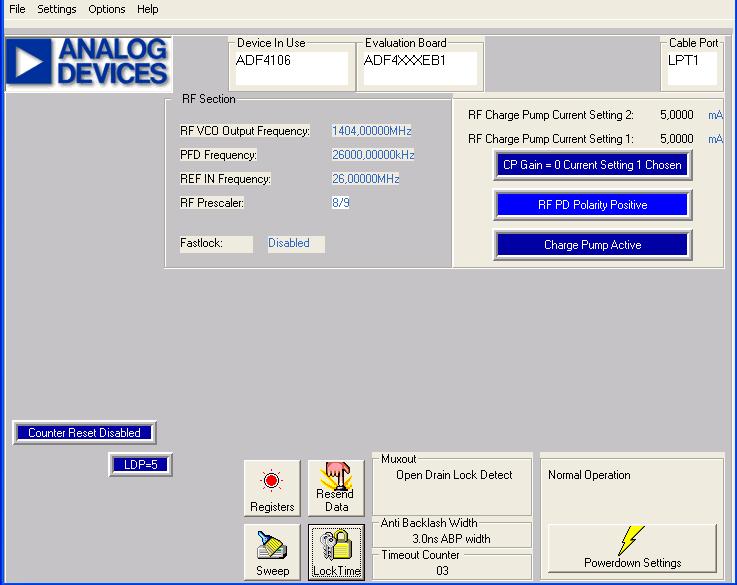Click REF IN Frequency value 26,00000MHz
737x585 pixels.
point(366,179)
